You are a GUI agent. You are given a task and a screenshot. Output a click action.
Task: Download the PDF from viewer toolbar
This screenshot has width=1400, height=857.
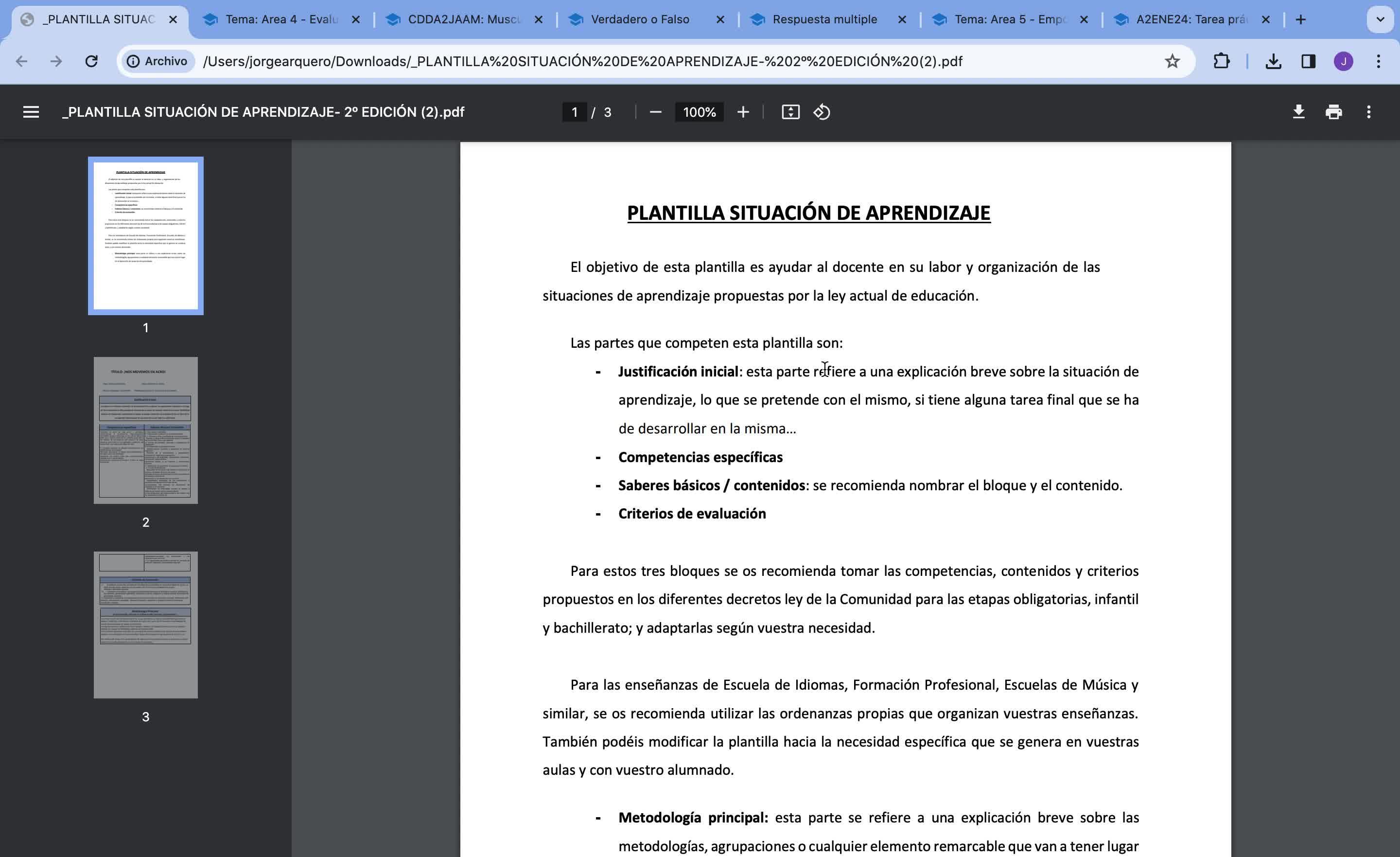tap(1298, 112)
